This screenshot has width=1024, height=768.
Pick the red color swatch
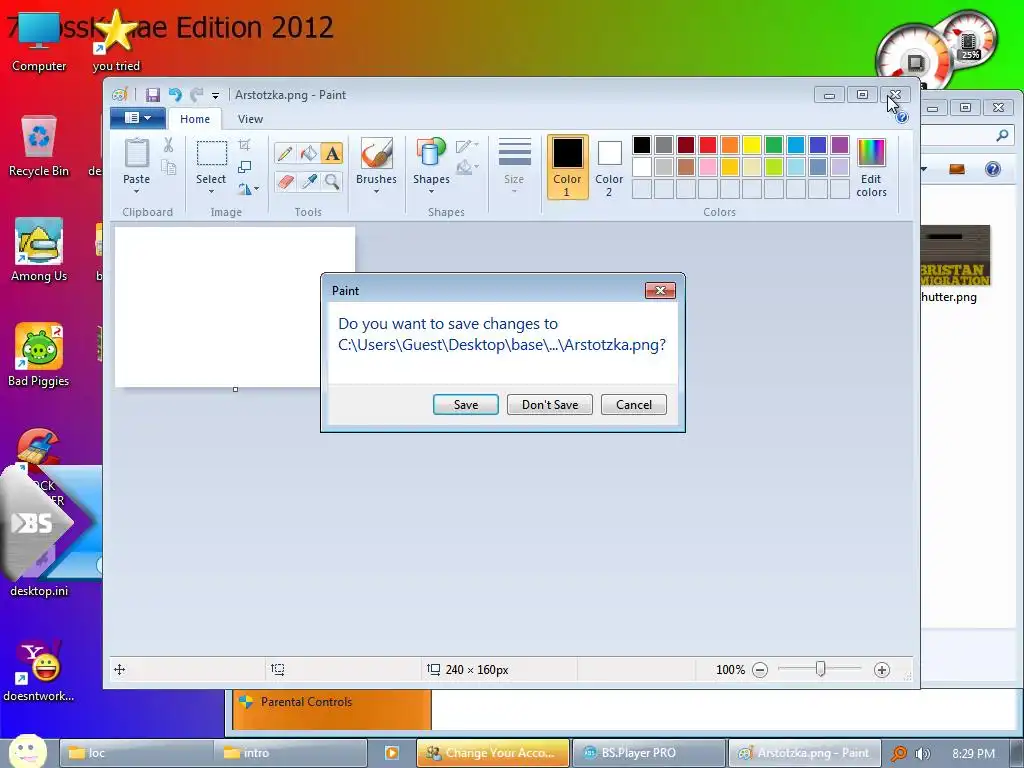tap(707, 145)
